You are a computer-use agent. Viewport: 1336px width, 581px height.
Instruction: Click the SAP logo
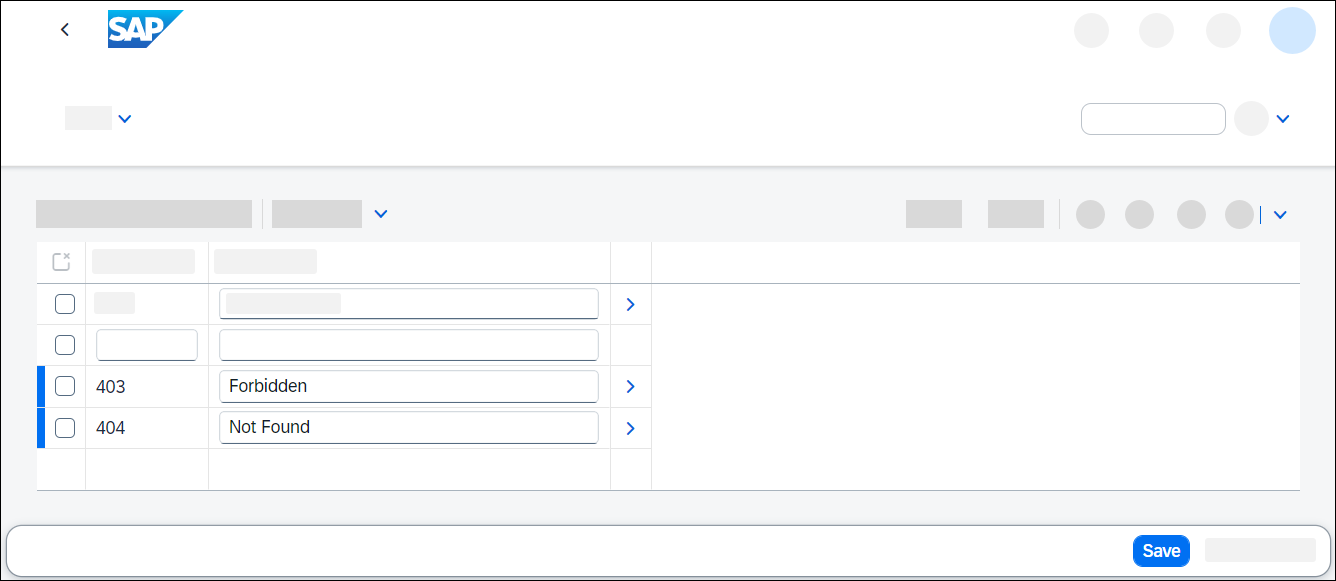tap(145, 29)
